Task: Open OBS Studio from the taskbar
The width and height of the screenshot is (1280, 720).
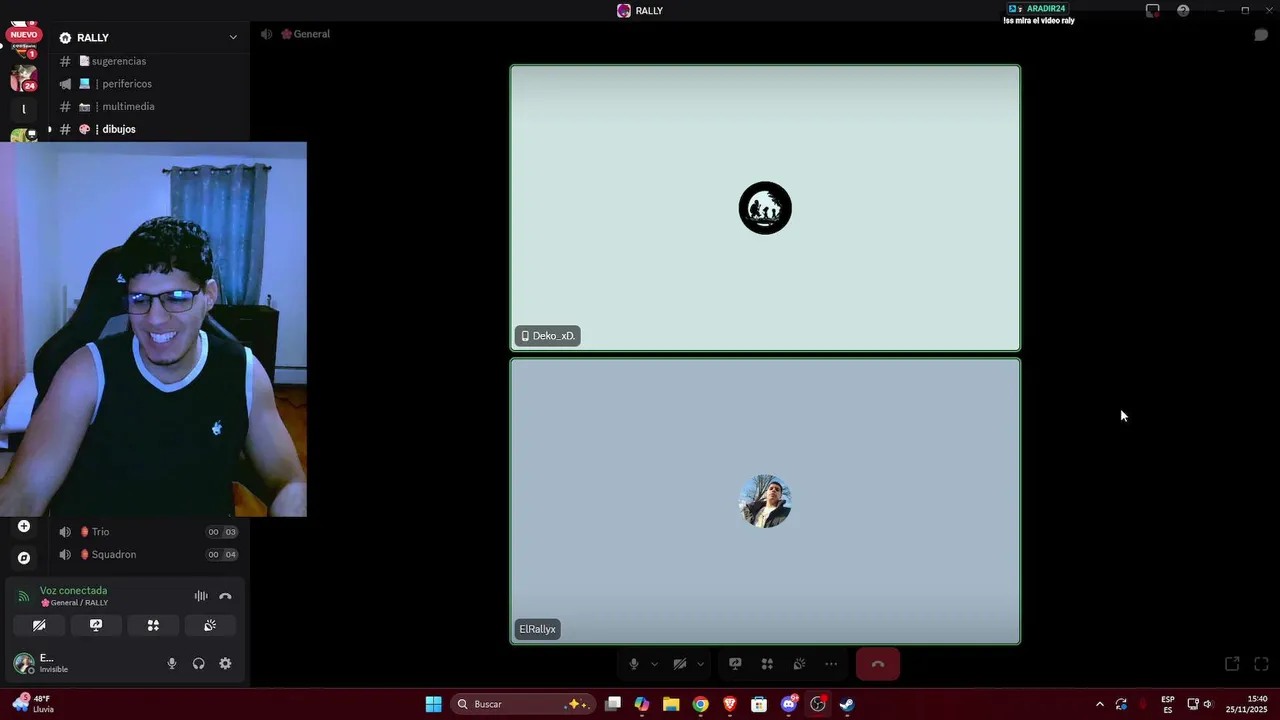Action: click(x=818, y=704)
